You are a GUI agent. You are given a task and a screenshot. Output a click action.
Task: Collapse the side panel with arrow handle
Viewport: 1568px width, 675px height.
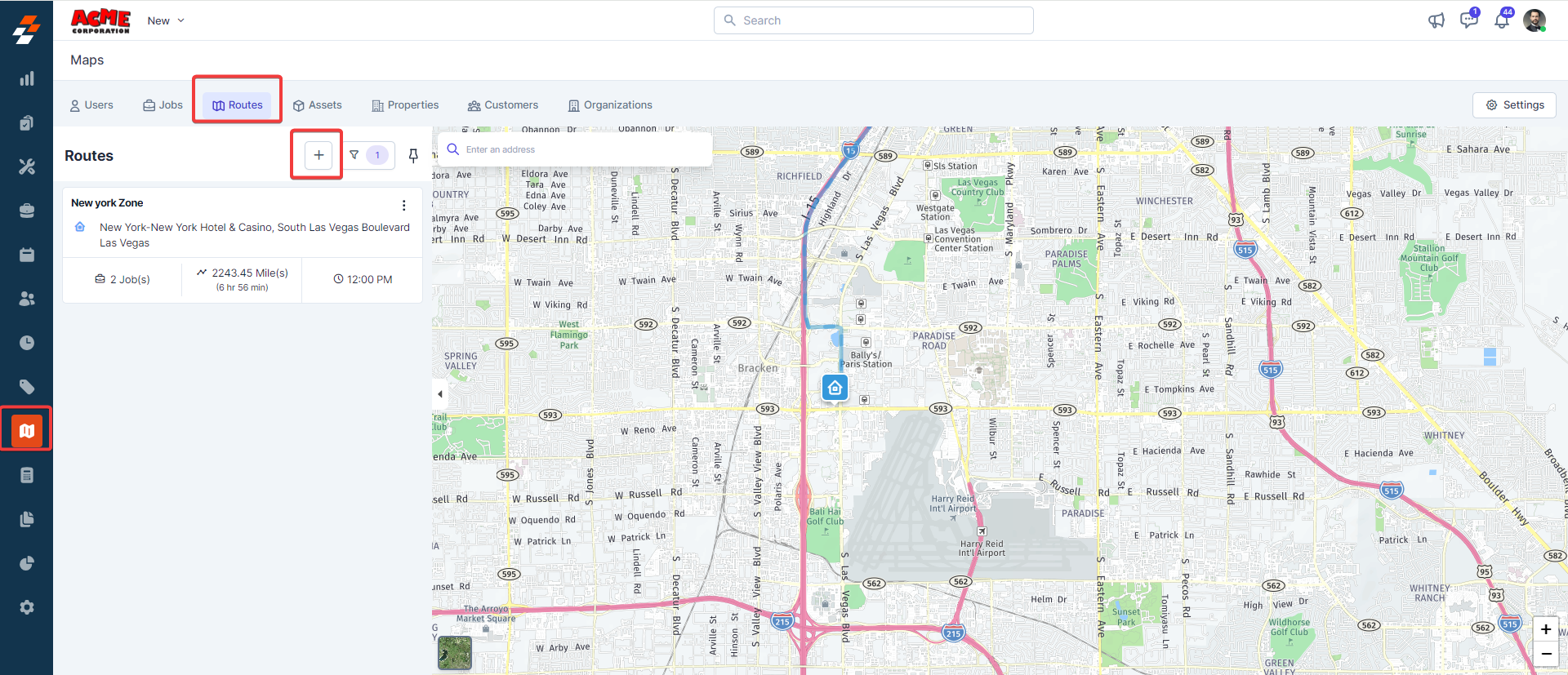440,394
